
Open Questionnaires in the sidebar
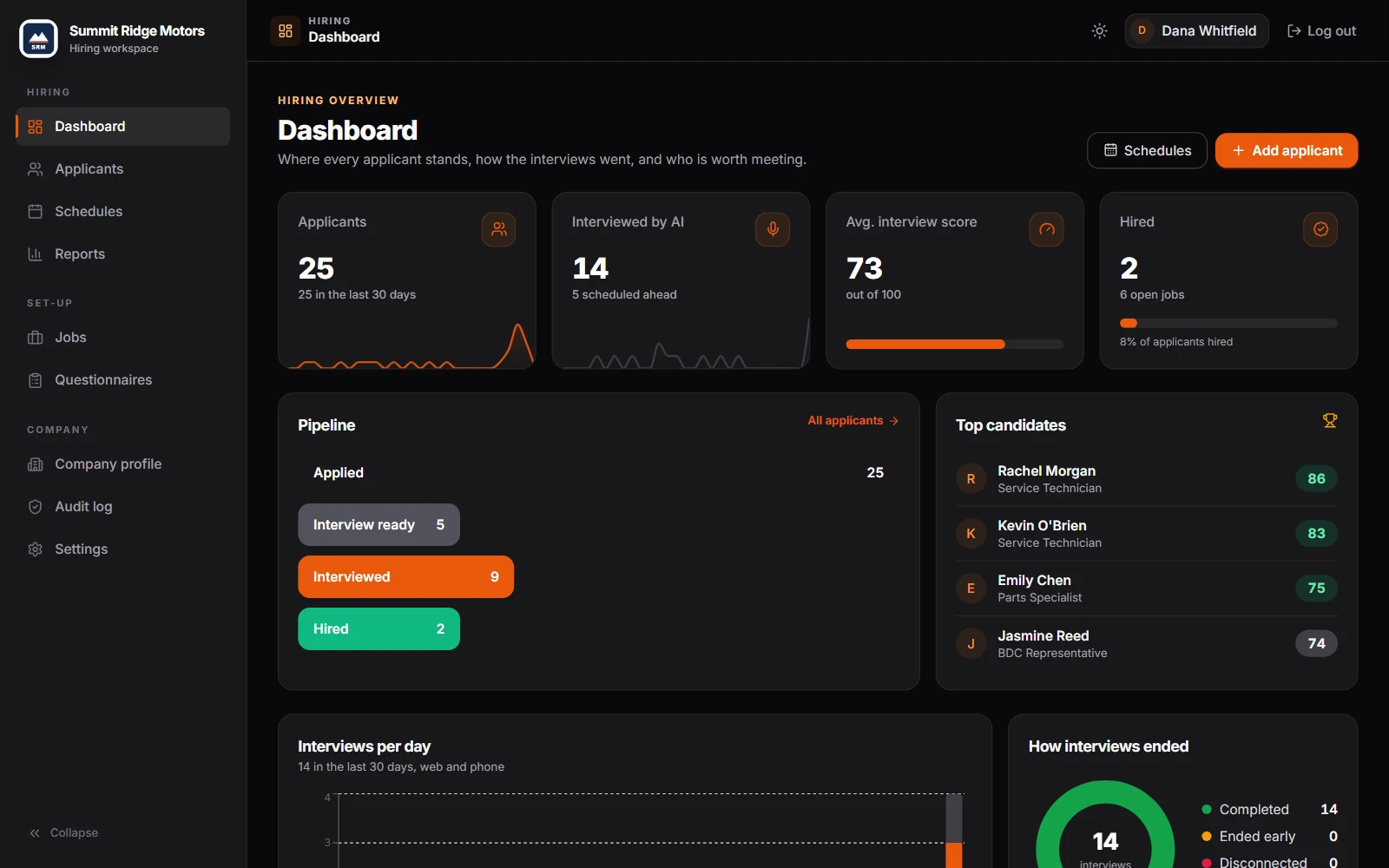point(122,380)
